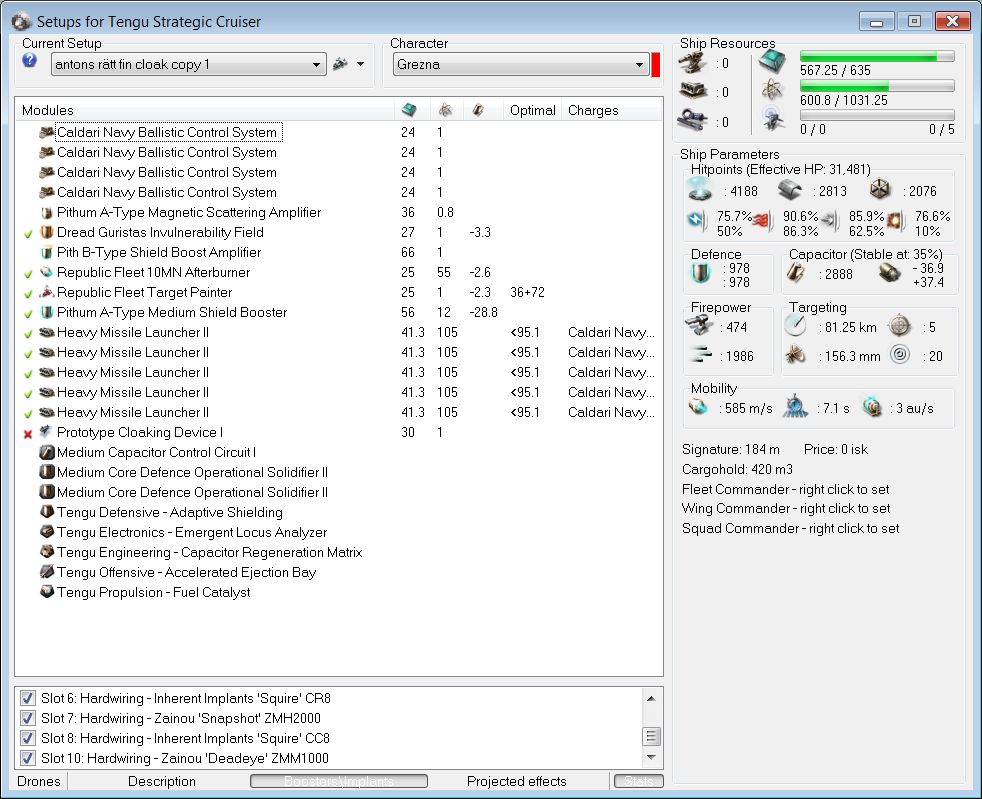Click the red character skill indicator swatch
Viewport: 982px width, 799px height.
(656, 64)
